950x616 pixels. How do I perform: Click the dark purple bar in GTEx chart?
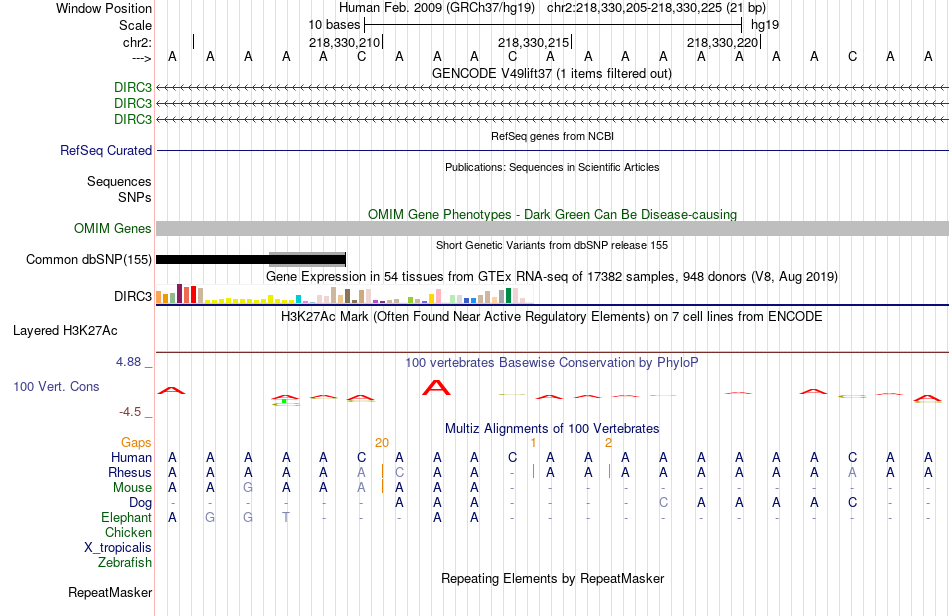[x=179, y=293]
